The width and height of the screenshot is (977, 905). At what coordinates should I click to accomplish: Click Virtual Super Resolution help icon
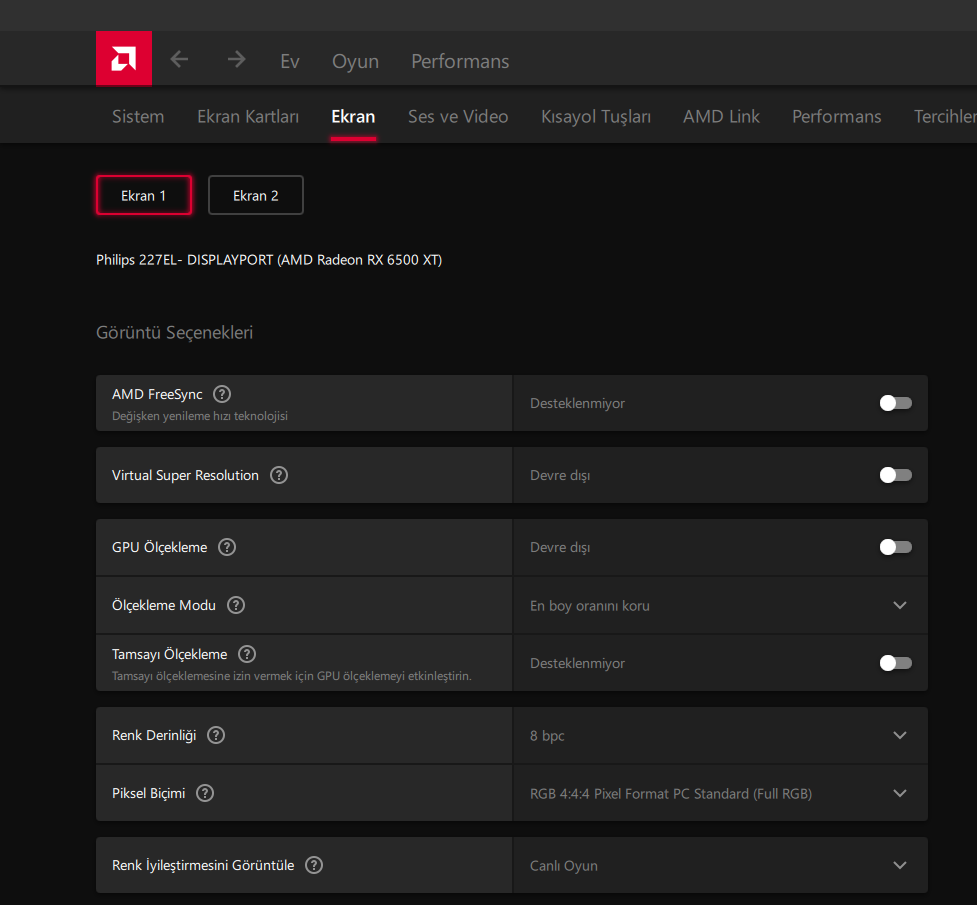(x=279, y=475)
